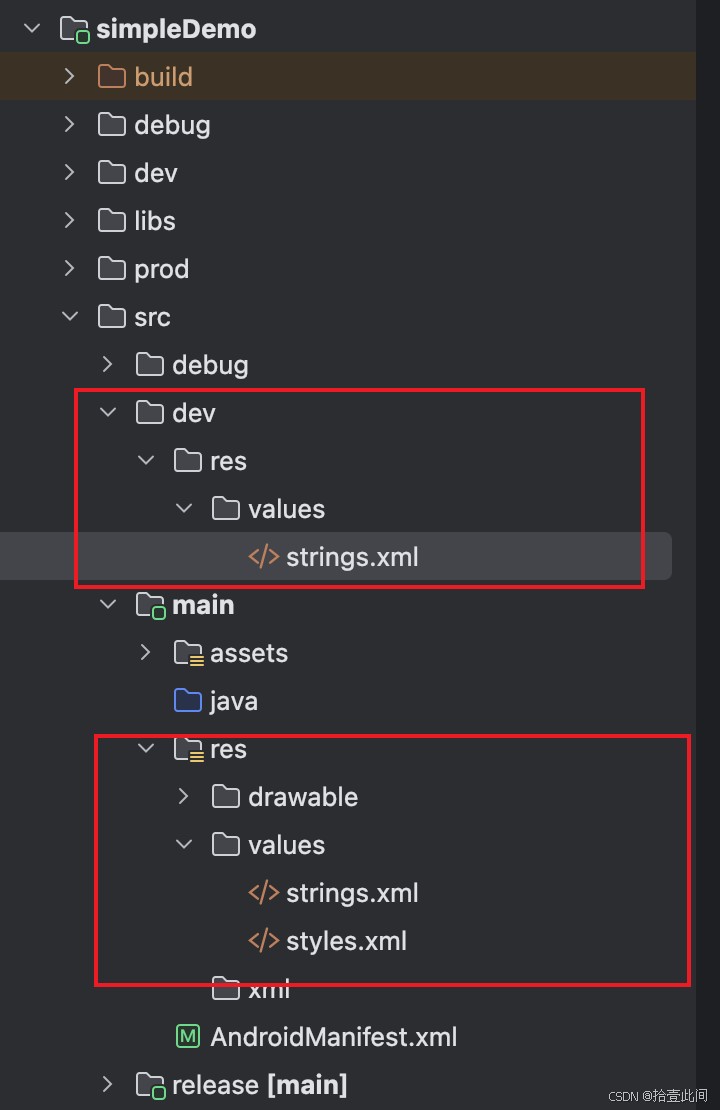This screenshot has height=1110, width=720.
Task: Click the styles.xml file icon
Action: point(264,941)
